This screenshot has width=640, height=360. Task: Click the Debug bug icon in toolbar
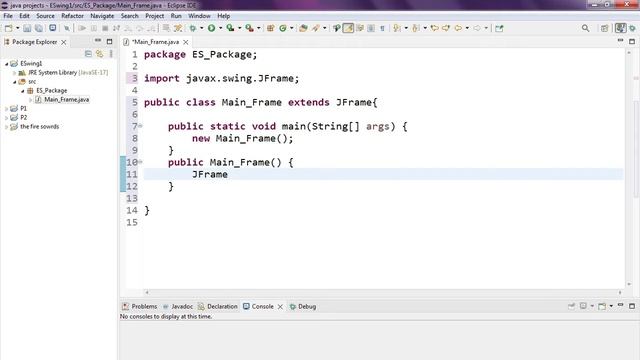(193, 28)
